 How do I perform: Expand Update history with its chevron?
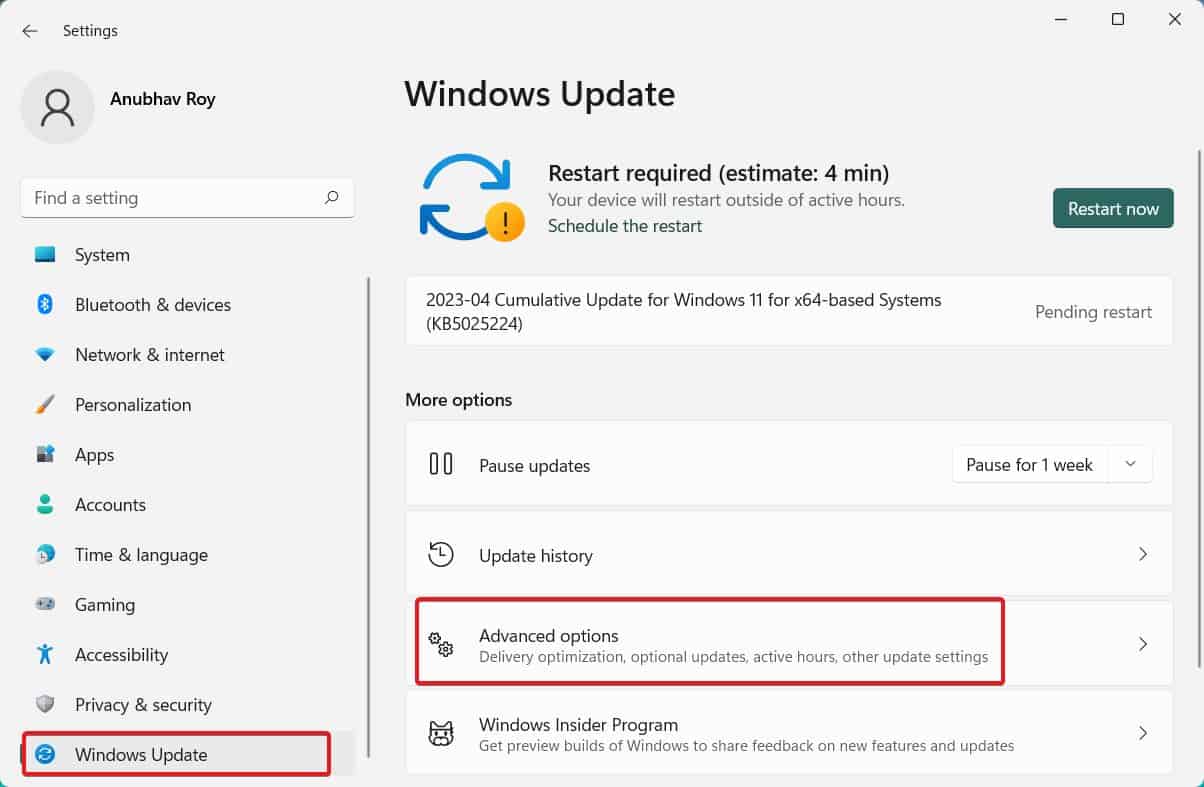click(x=1143, y=555)
